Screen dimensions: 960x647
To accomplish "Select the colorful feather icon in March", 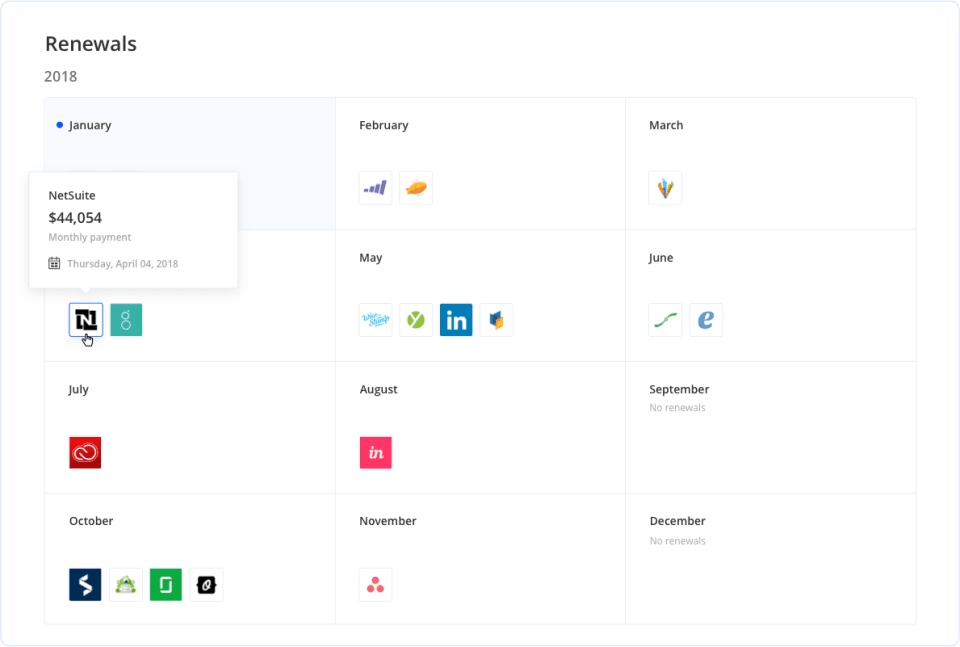I will pyautogui.click(x=665, y=188).
